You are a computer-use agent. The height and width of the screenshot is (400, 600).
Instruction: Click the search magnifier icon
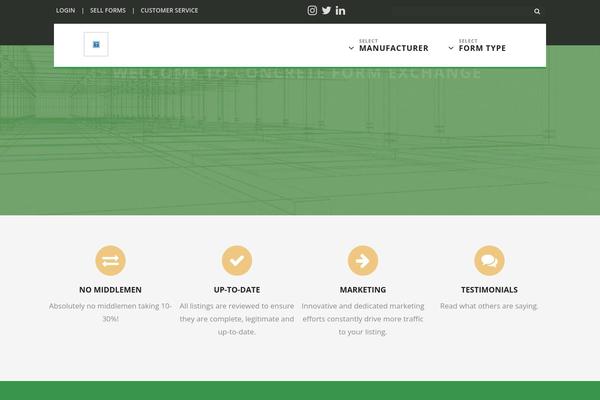(537, 11)
